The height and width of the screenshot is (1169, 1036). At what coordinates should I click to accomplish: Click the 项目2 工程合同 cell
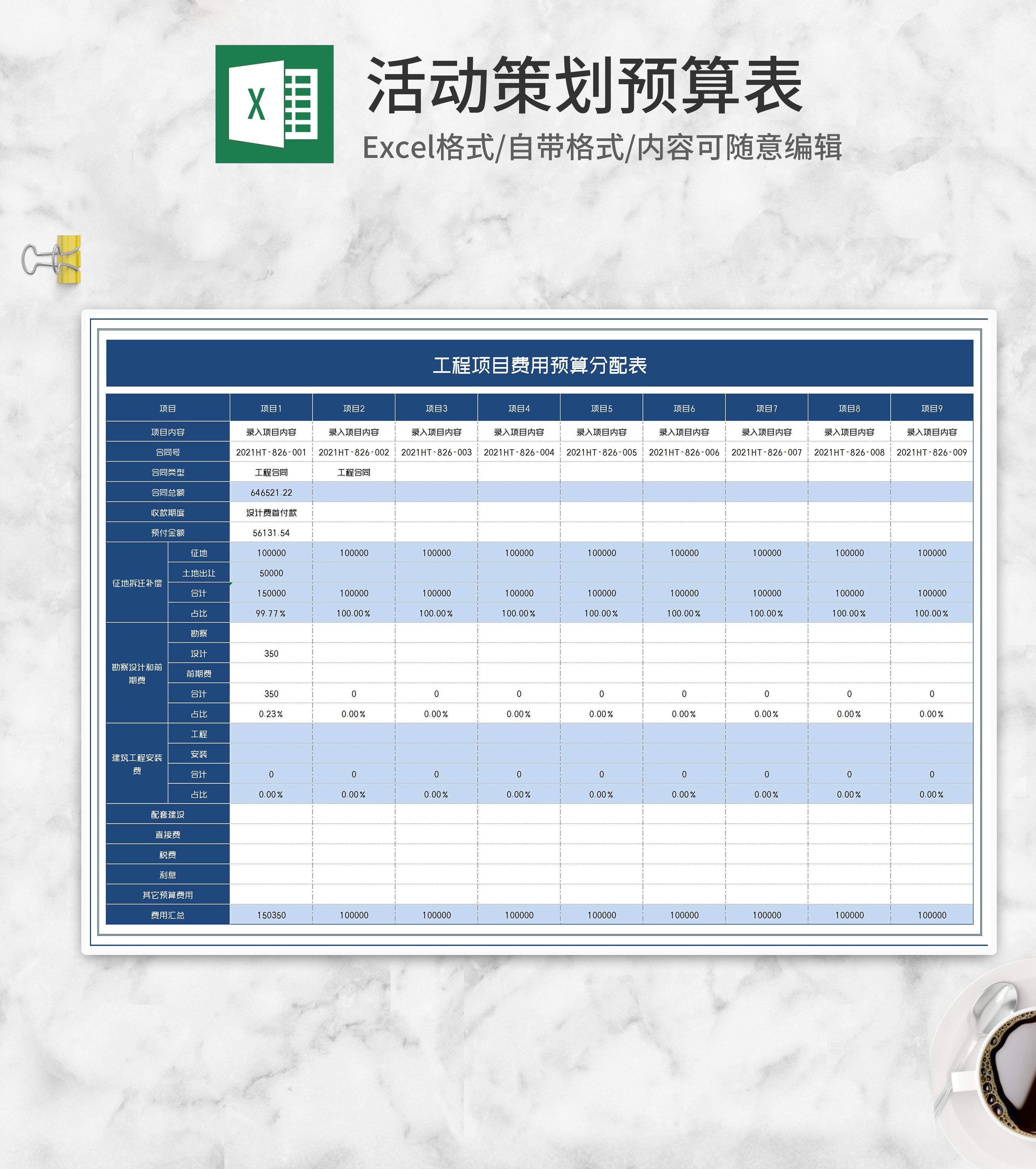pos(354,472)
